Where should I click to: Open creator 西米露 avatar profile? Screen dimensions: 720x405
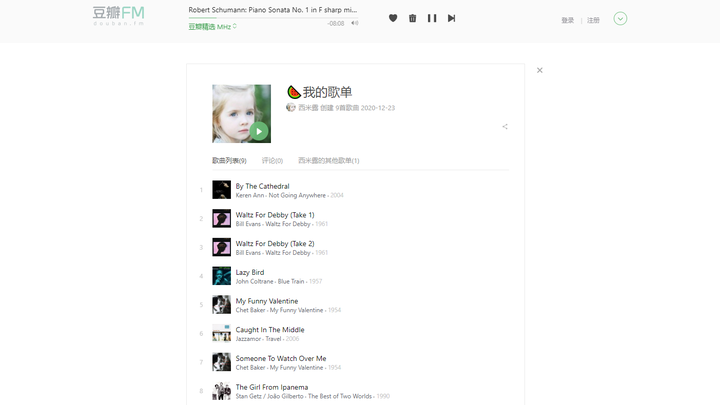click(x=290, y=107)
